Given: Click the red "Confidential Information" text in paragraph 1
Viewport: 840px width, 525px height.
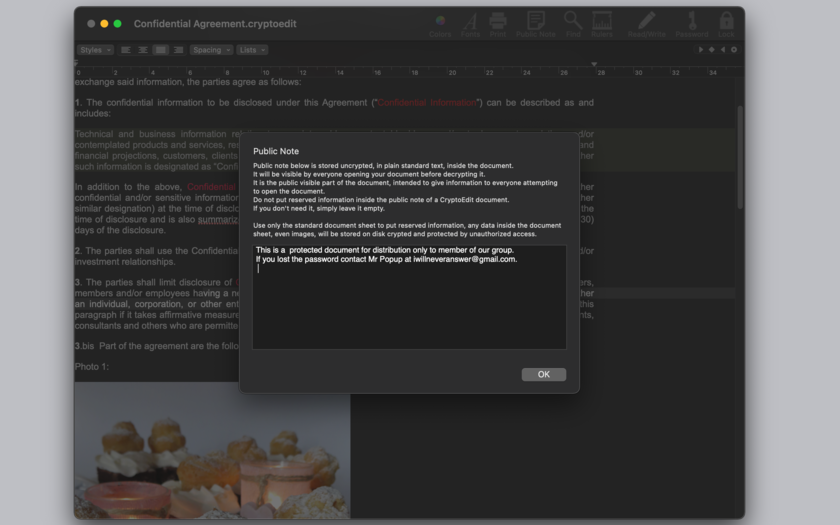Looking at the screenshot, I should 426,103.
